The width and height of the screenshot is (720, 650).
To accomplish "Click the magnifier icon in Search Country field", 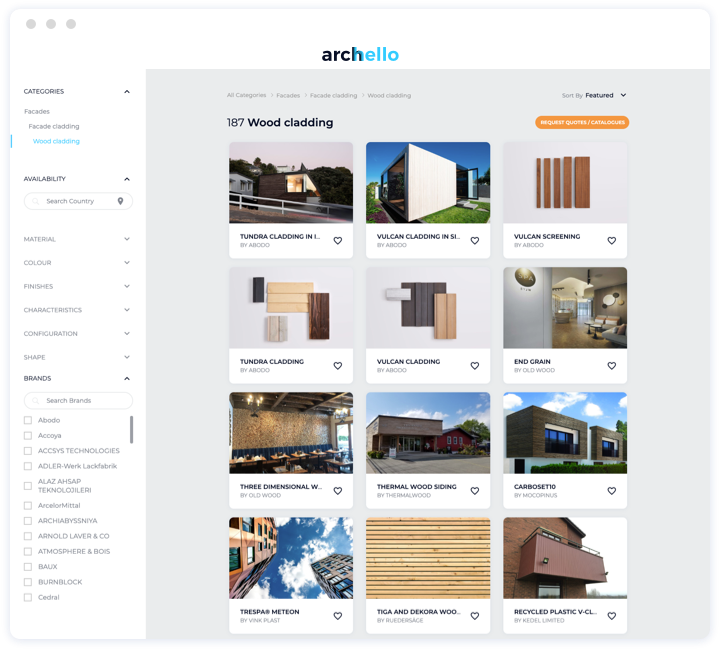I will point(35,201).
